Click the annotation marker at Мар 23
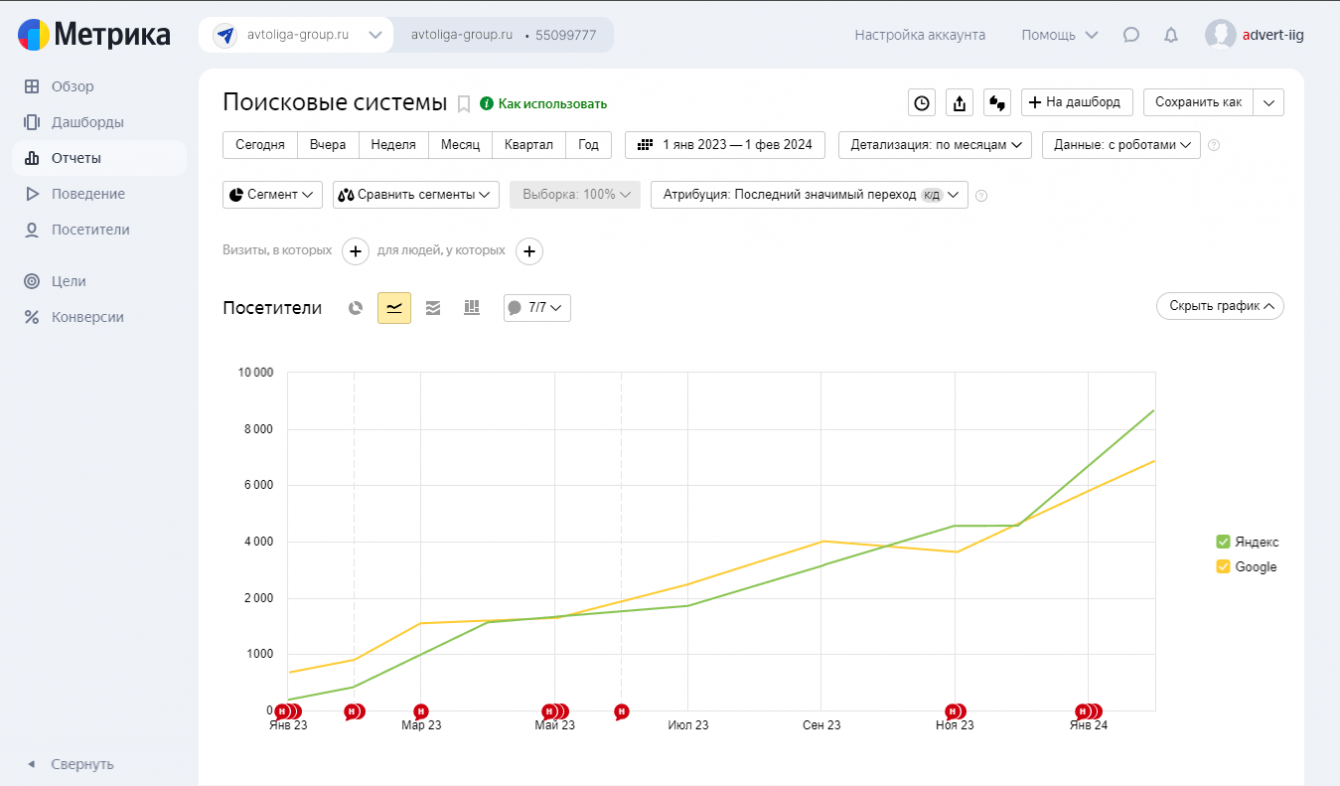 coord(421,711)
